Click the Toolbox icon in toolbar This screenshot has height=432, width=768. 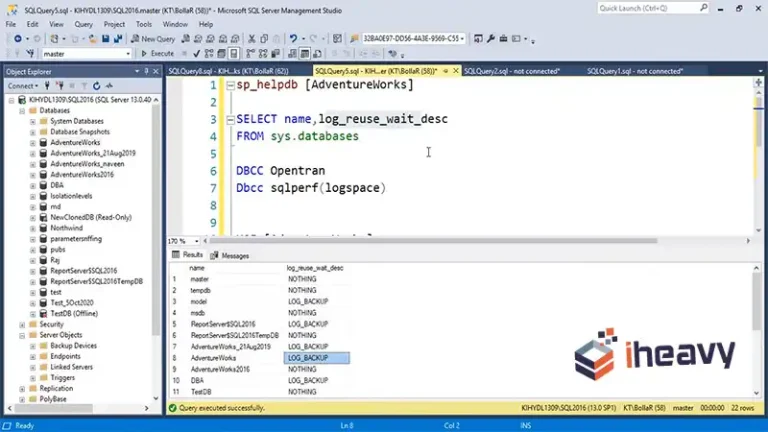(x=503, y=39)
